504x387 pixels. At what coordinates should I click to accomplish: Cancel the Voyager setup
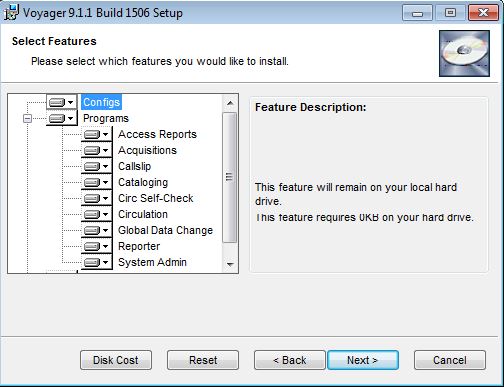pos(450,360)
